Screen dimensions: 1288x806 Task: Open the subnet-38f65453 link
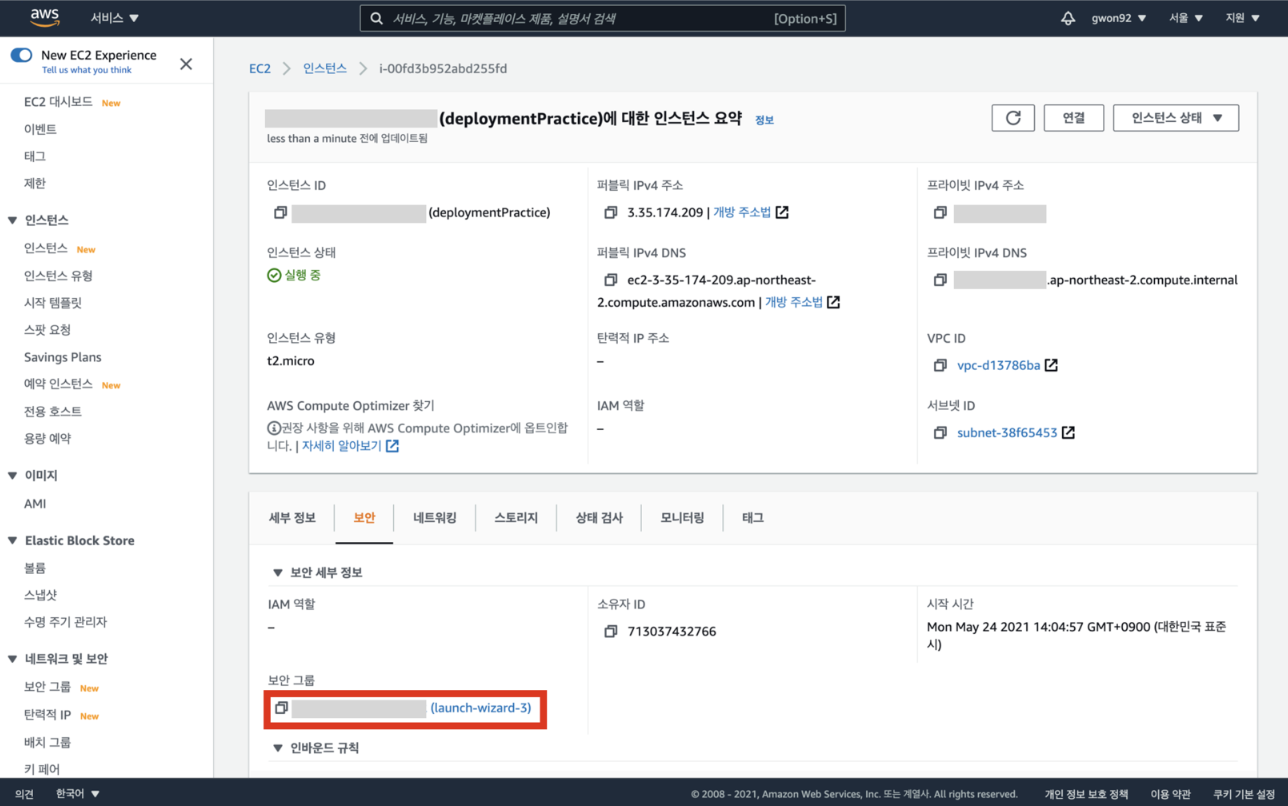[1007, 433]
